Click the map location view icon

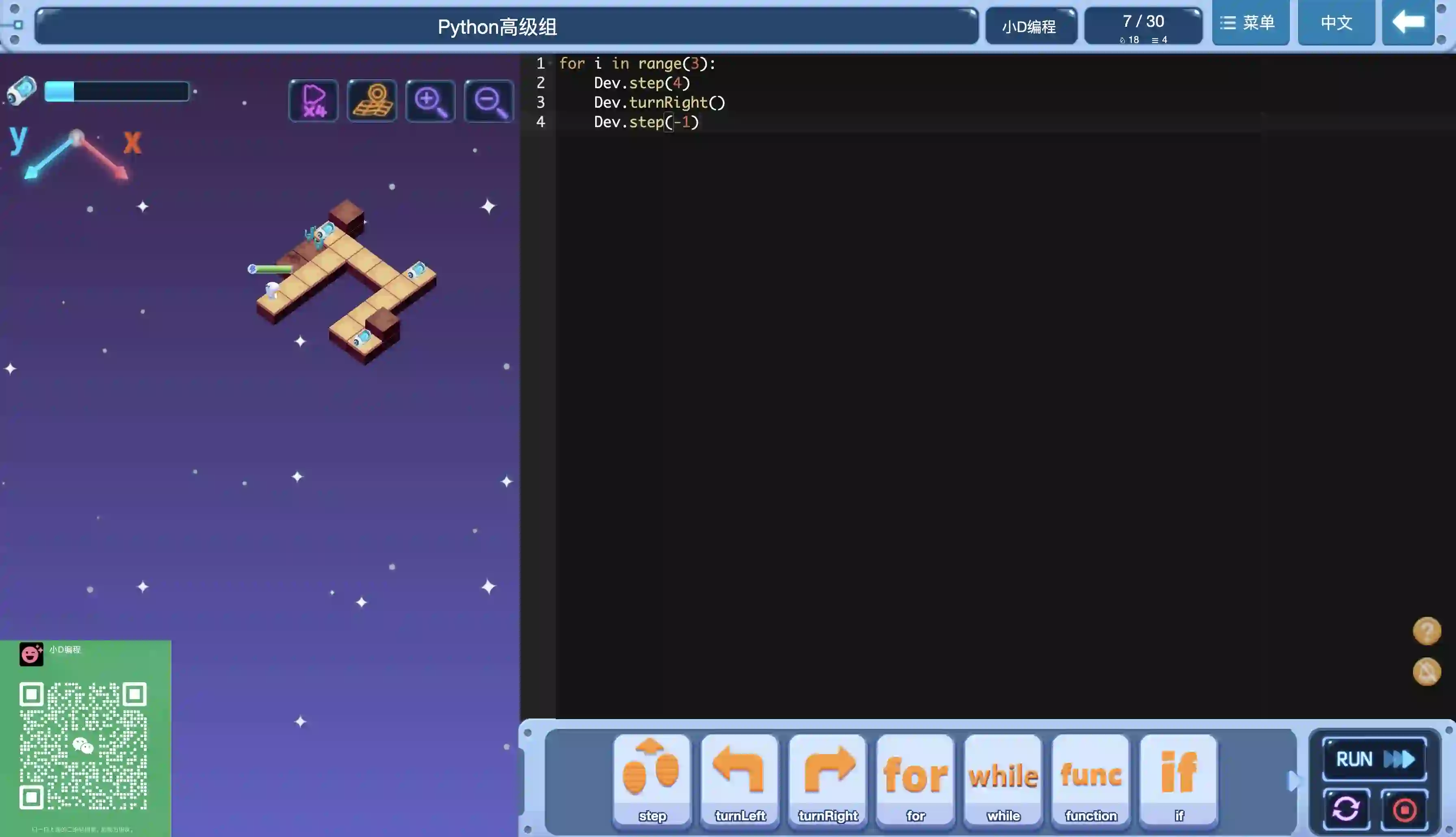pyautogui.click(x=372, y=101)
